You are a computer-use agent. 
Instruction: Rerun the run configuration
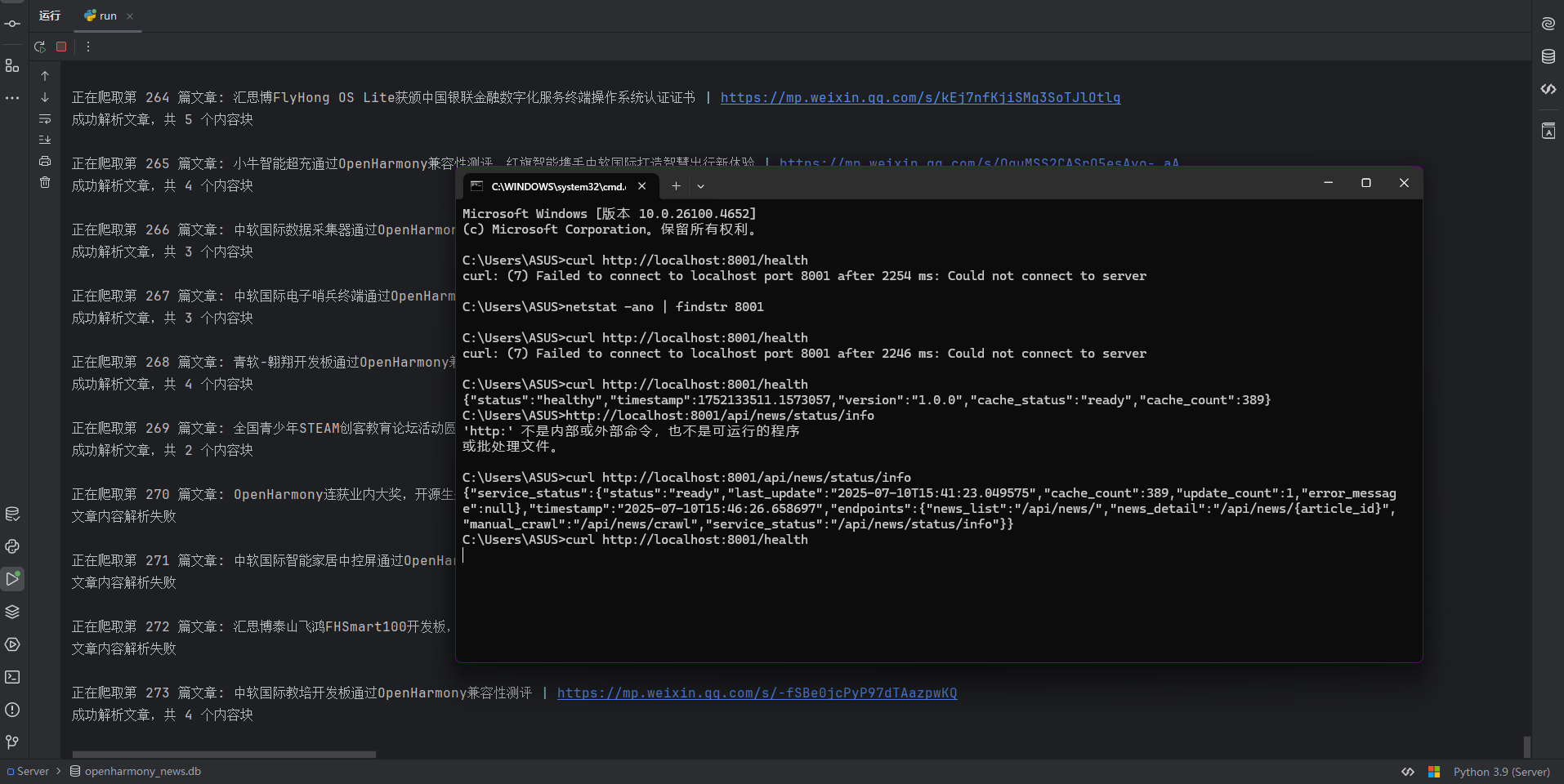pyautogui.click(x=39, y=47)
